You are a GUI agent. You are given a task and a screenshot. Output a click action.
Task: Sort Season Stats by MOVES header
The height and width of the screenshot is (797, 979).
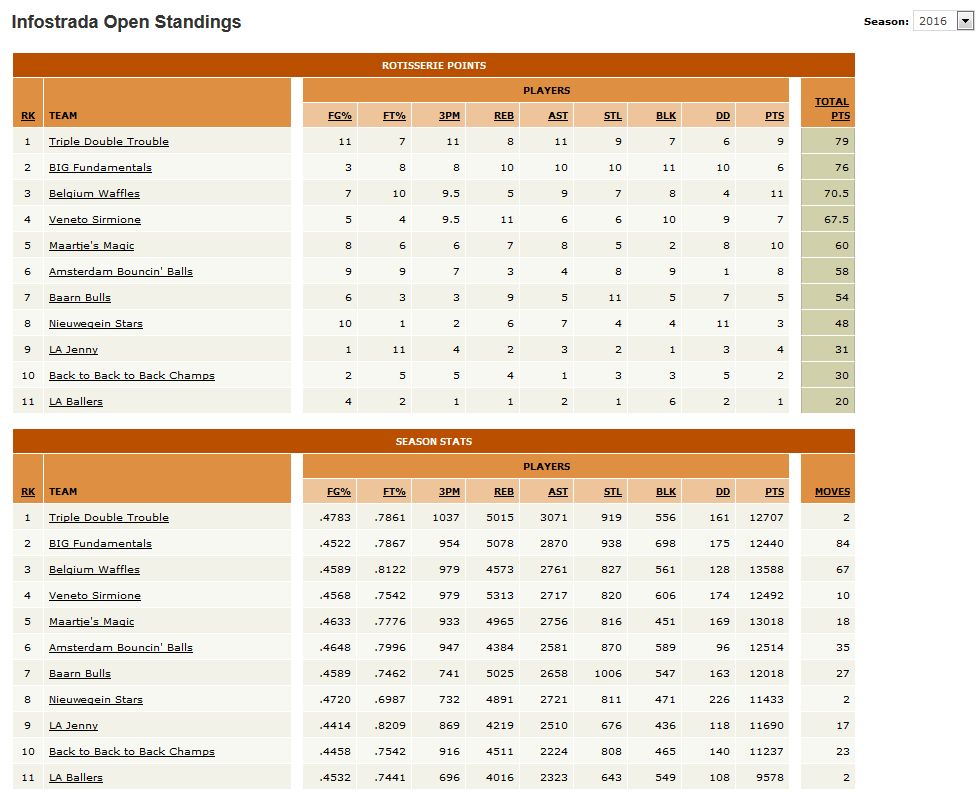point(832,491)
